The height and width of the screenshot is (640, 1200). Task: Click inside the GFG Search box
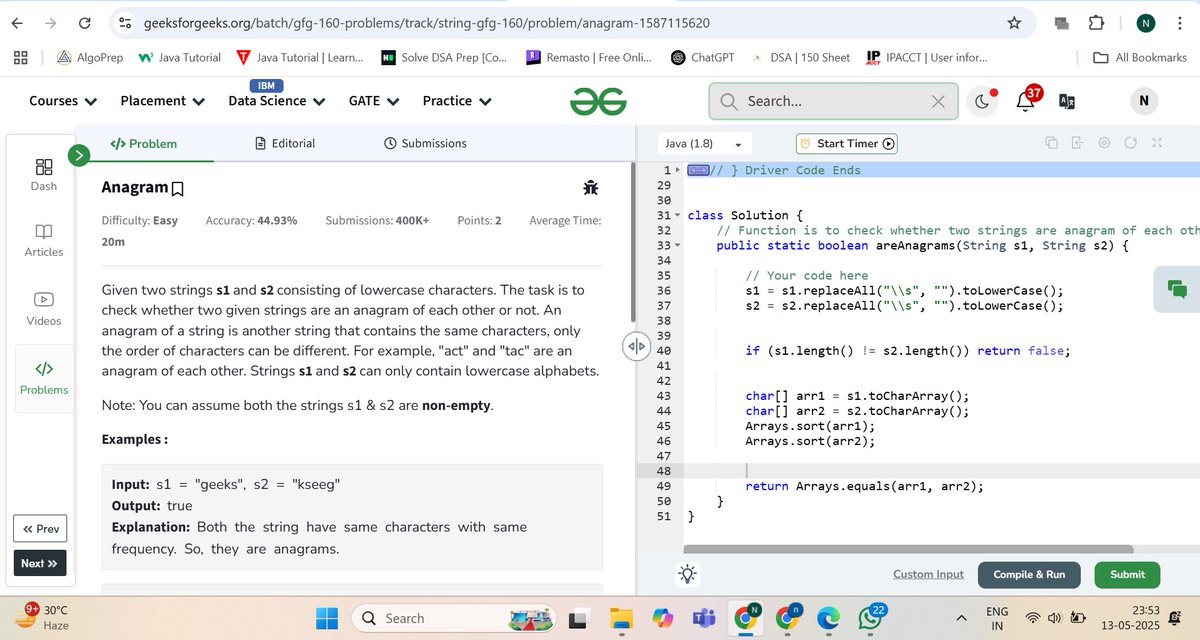833,101
